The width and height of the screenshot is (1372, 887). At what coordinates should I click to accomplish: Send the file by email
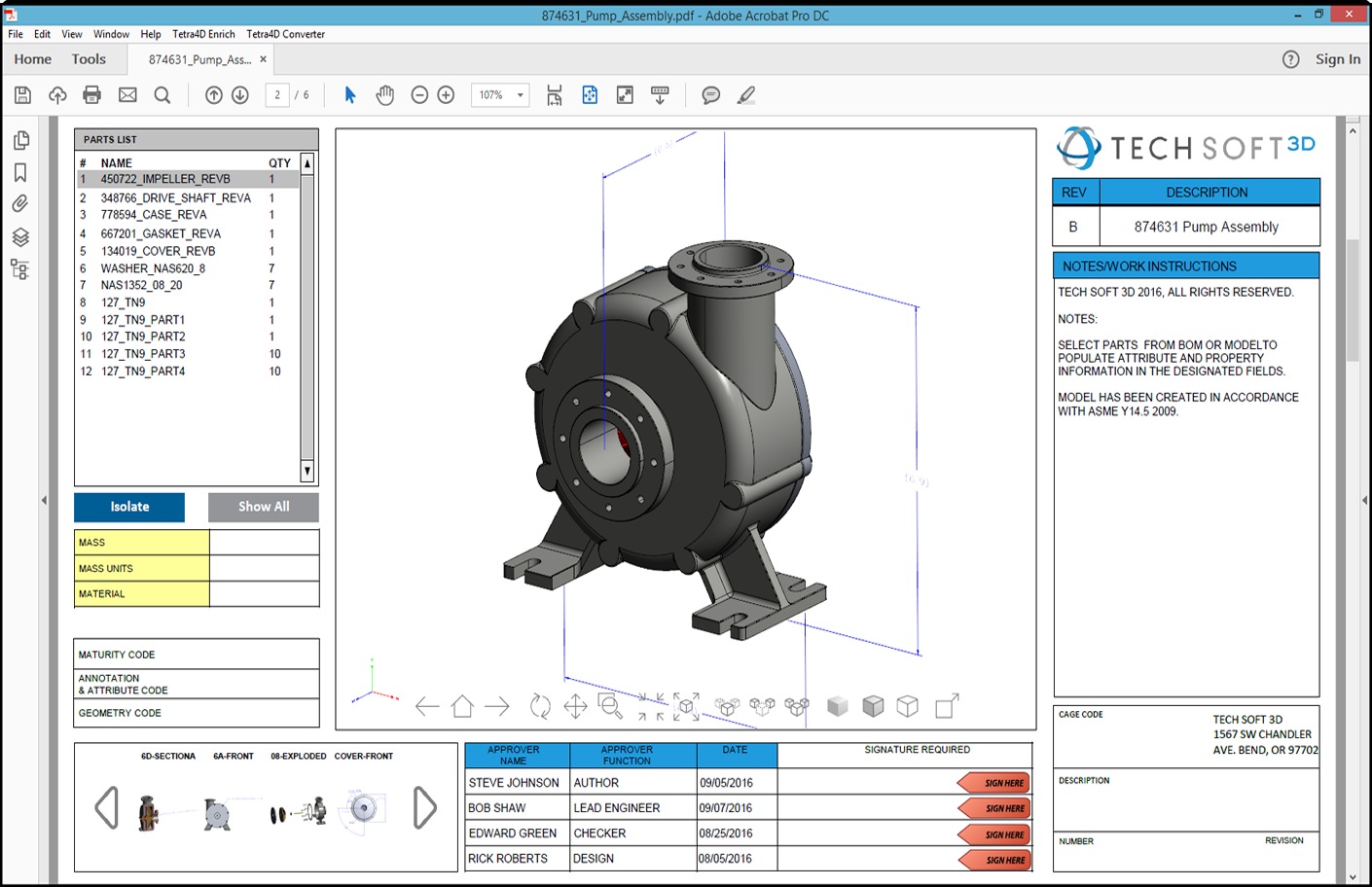(127, 95)
